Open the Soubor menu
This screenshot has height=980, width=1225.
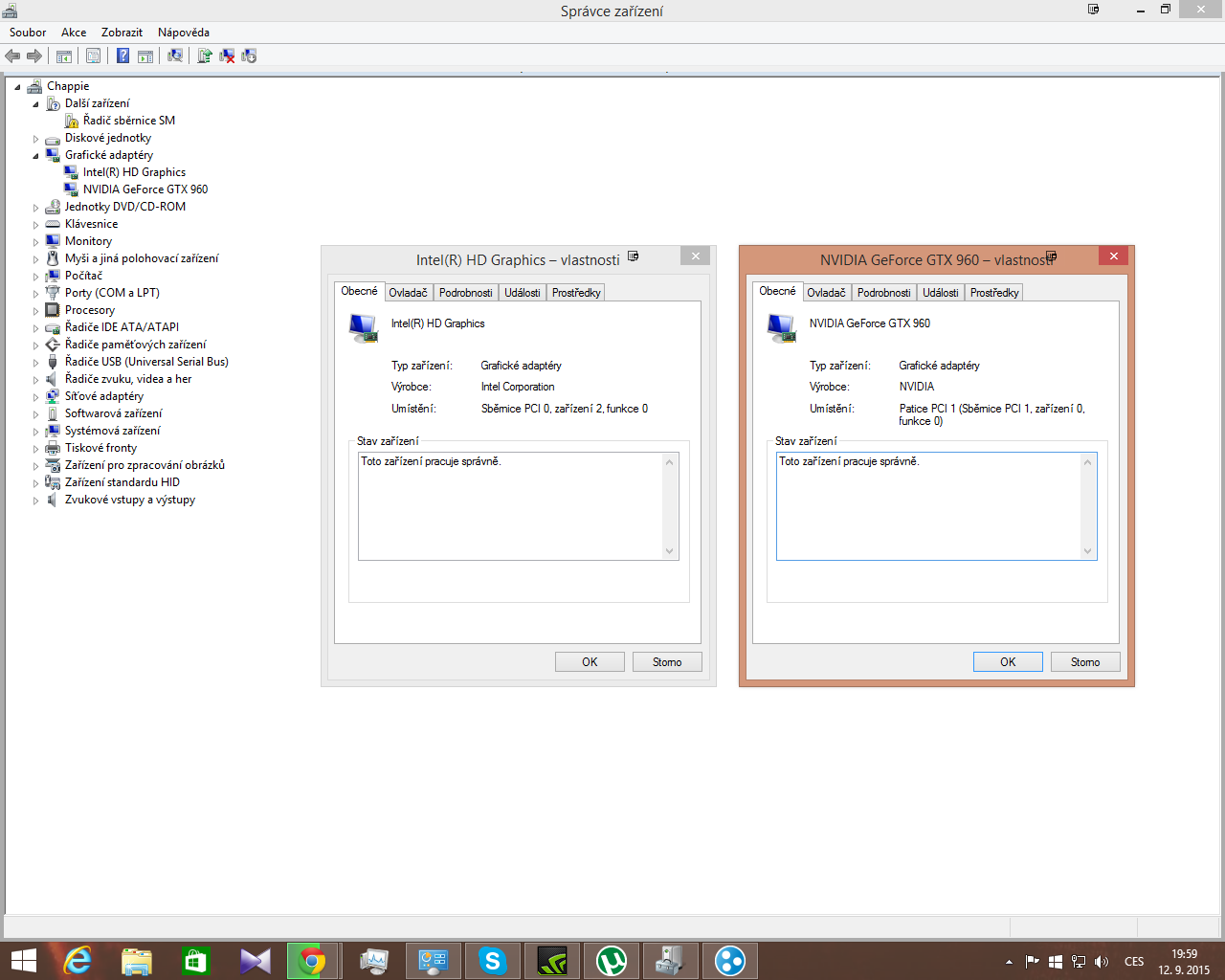tap(28, 33)
